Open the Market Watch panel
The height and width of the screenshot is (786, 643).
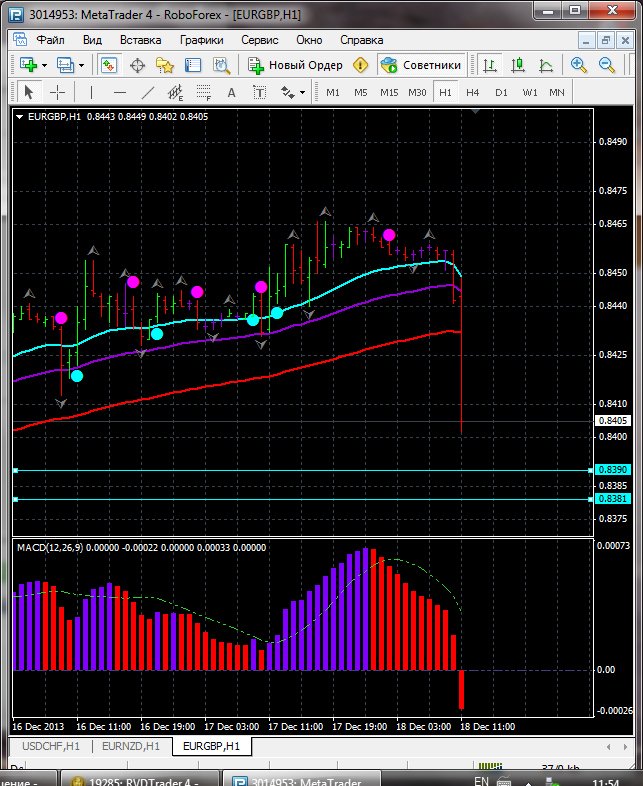[108, 65]
